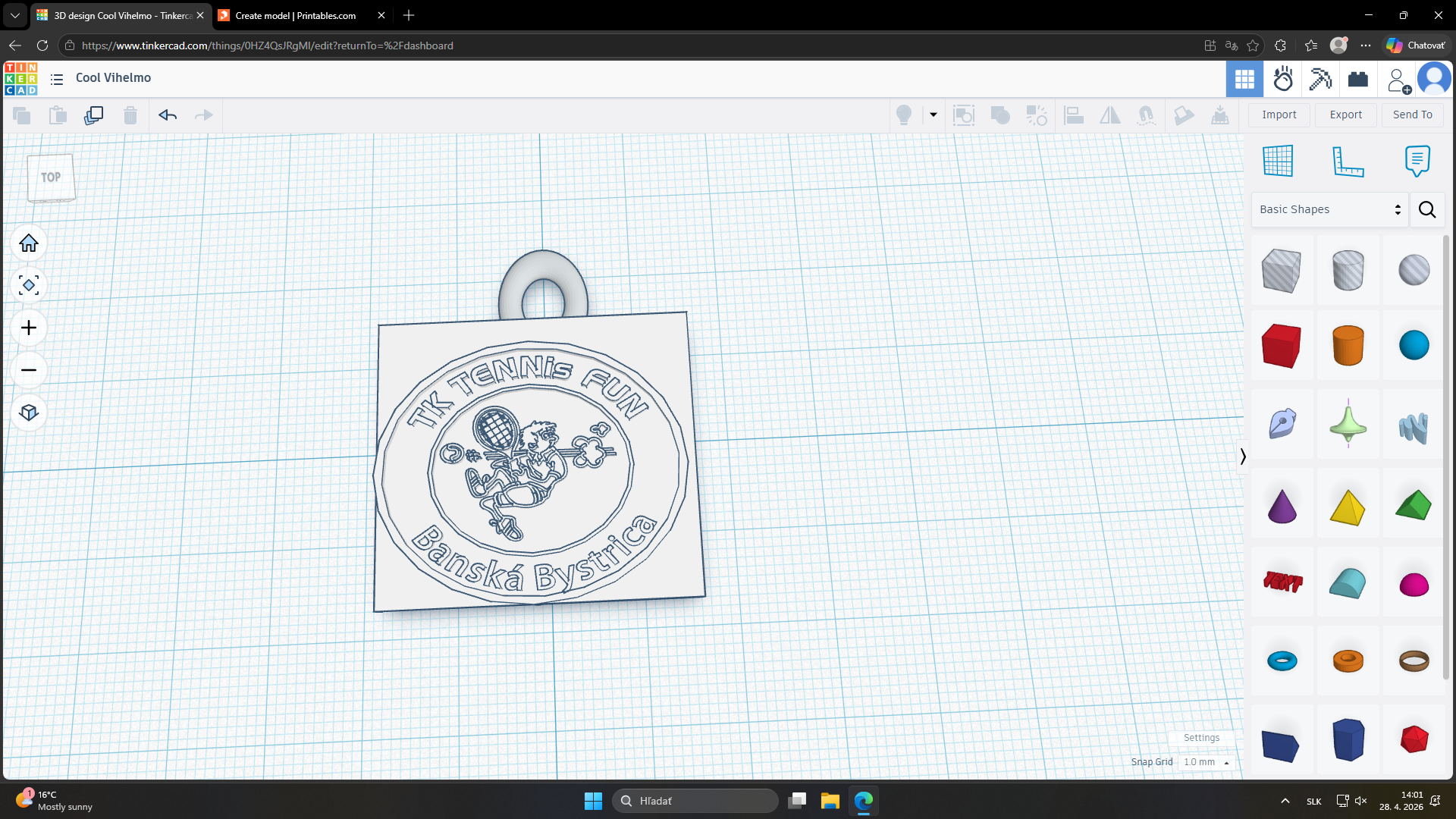Pick the blue Sphere shape

(x=1414, y=346)
